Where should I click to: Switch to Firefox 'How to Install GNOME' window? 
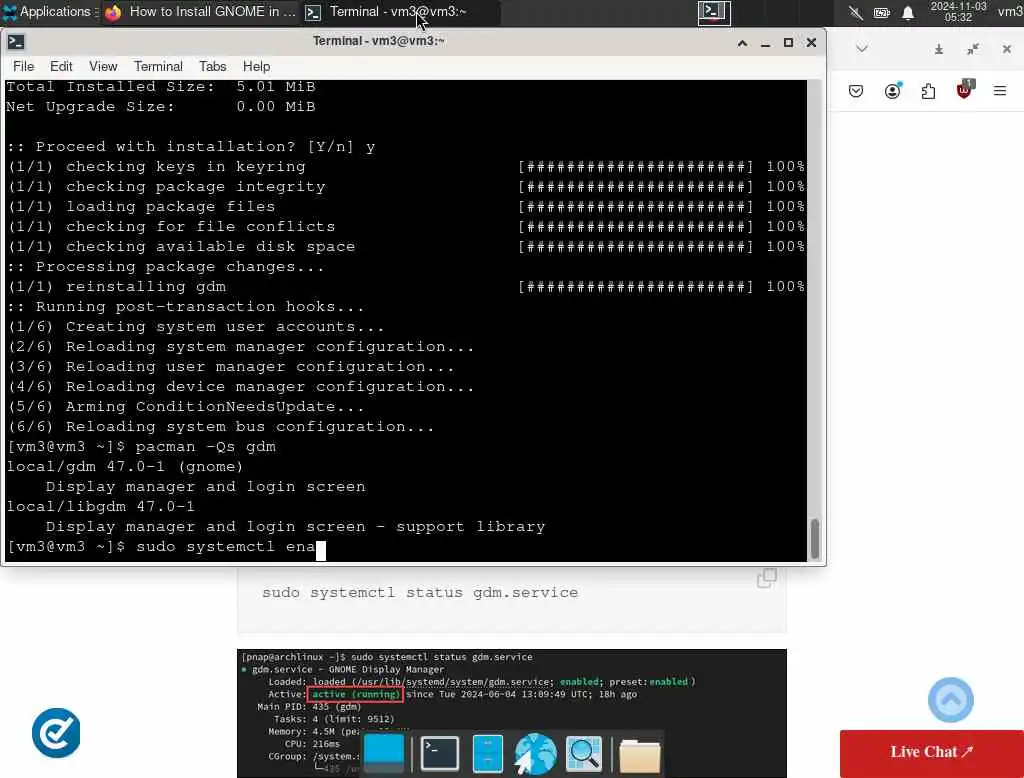pyautogui.click(x=200, y=12)
